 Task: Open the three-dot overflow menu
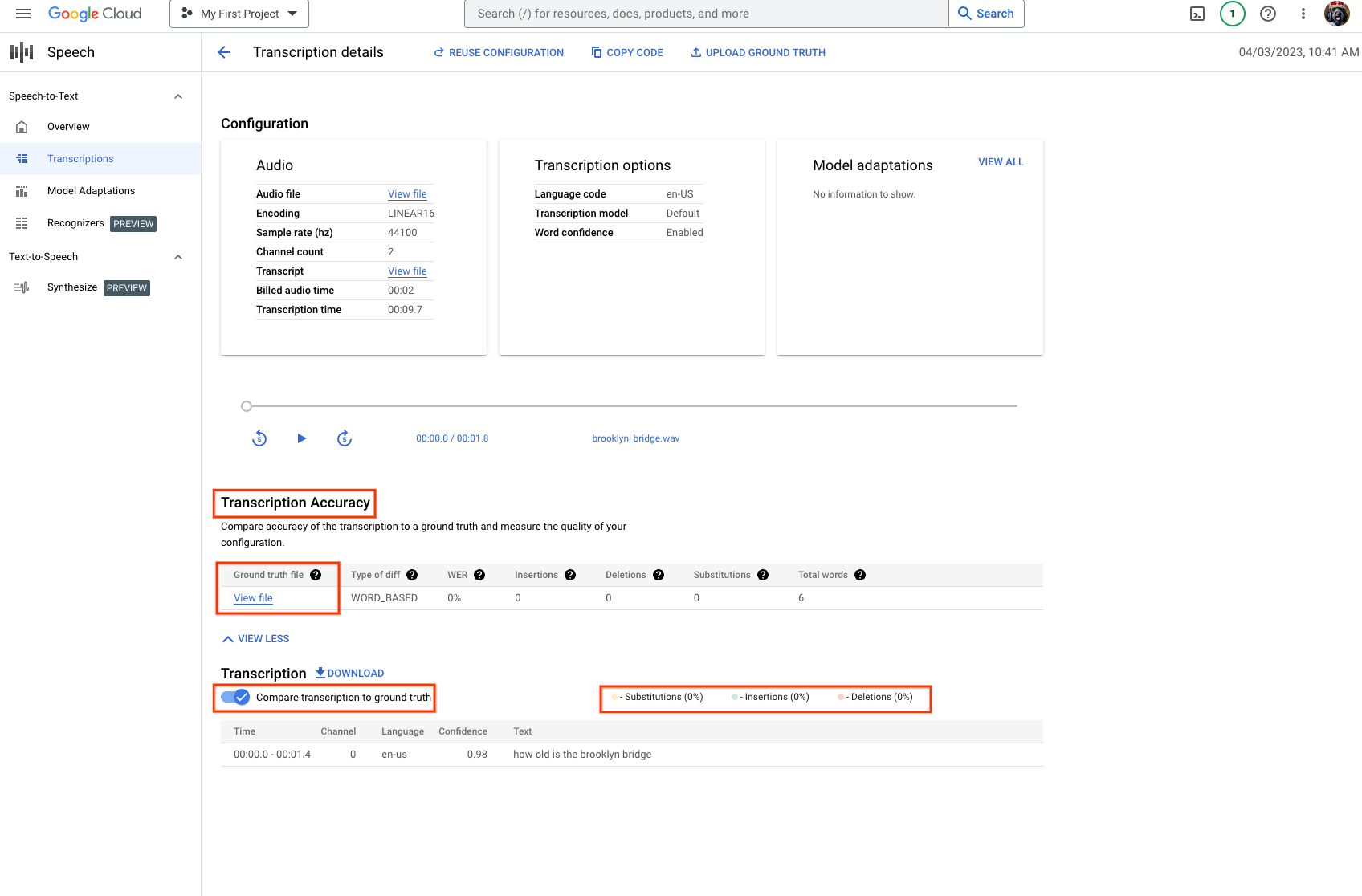[1303, 14]
